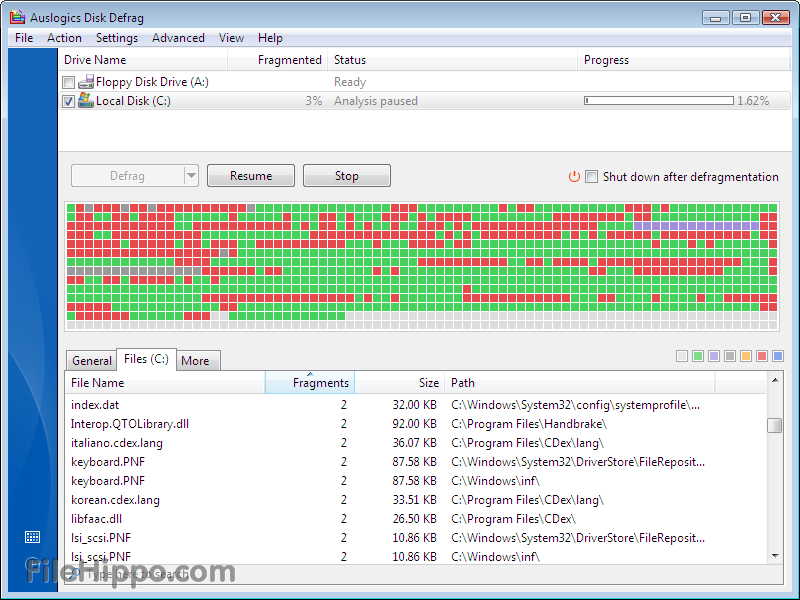Click the red fragmented block legend icon

pyautogui.click(x=761, y=356)
